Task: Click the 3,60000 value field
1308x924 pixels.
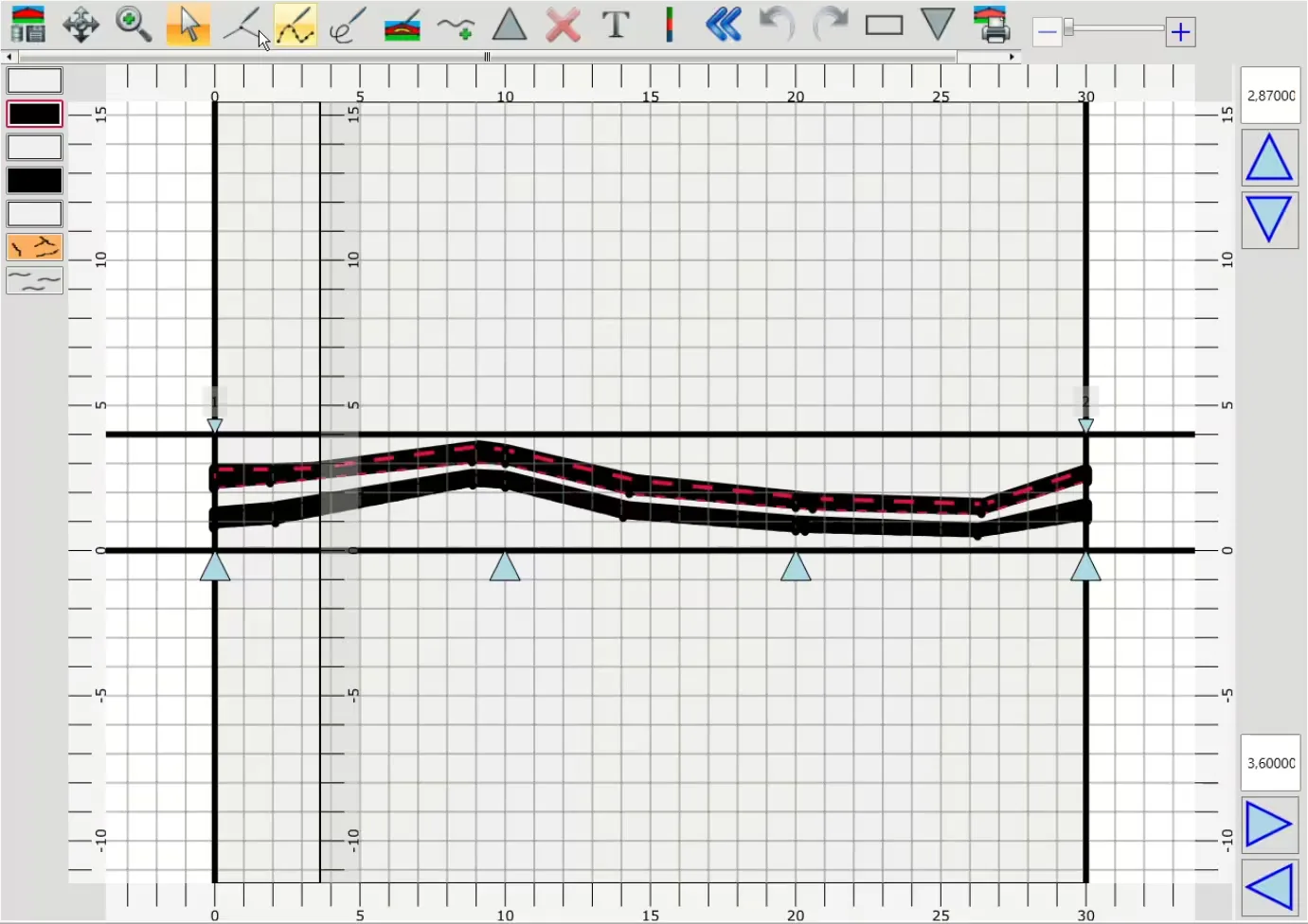Action: (x=1270, y=762)
